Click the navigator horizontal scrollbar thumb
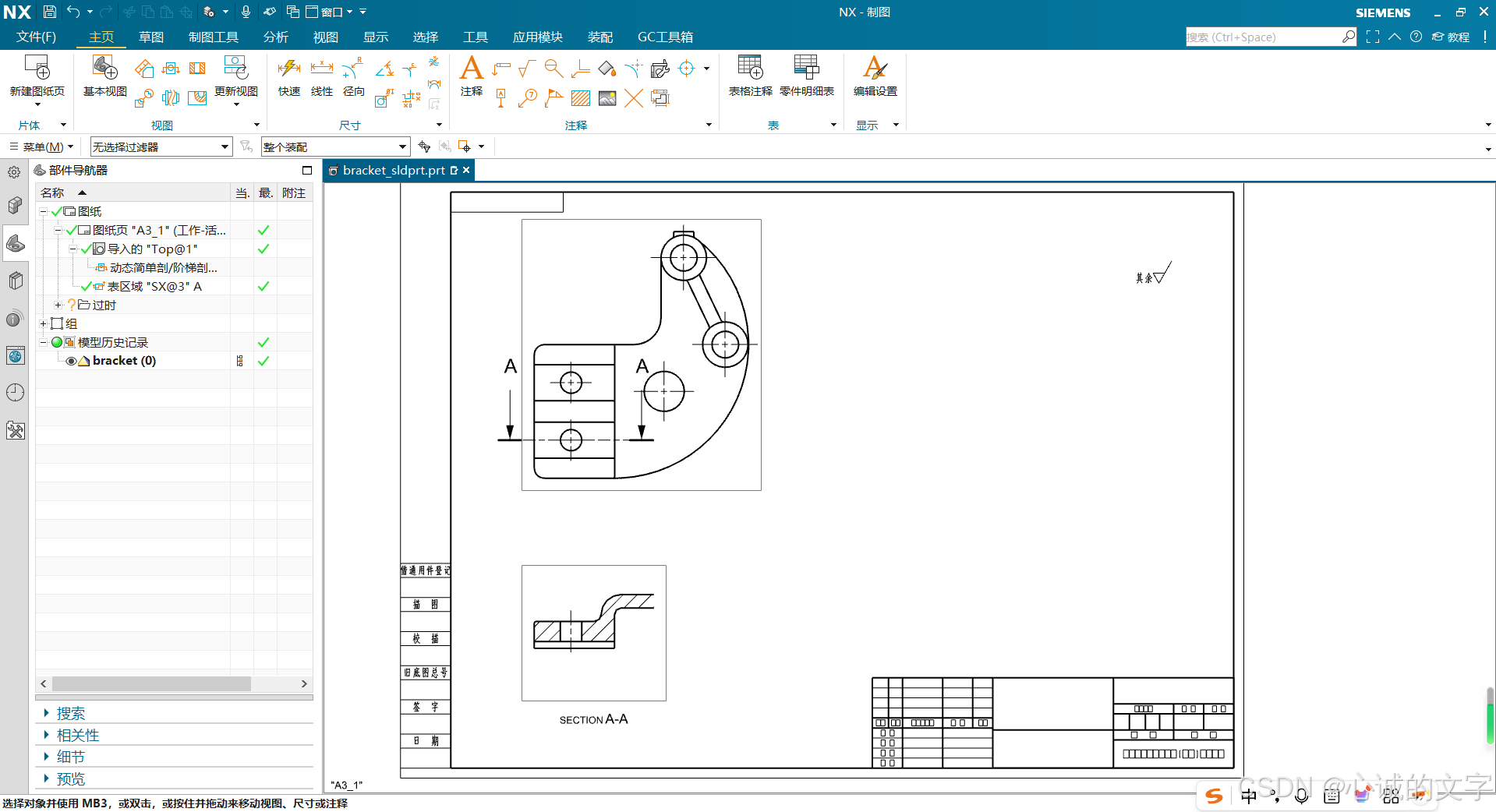The image size is (1496, 812). point(151,683)
